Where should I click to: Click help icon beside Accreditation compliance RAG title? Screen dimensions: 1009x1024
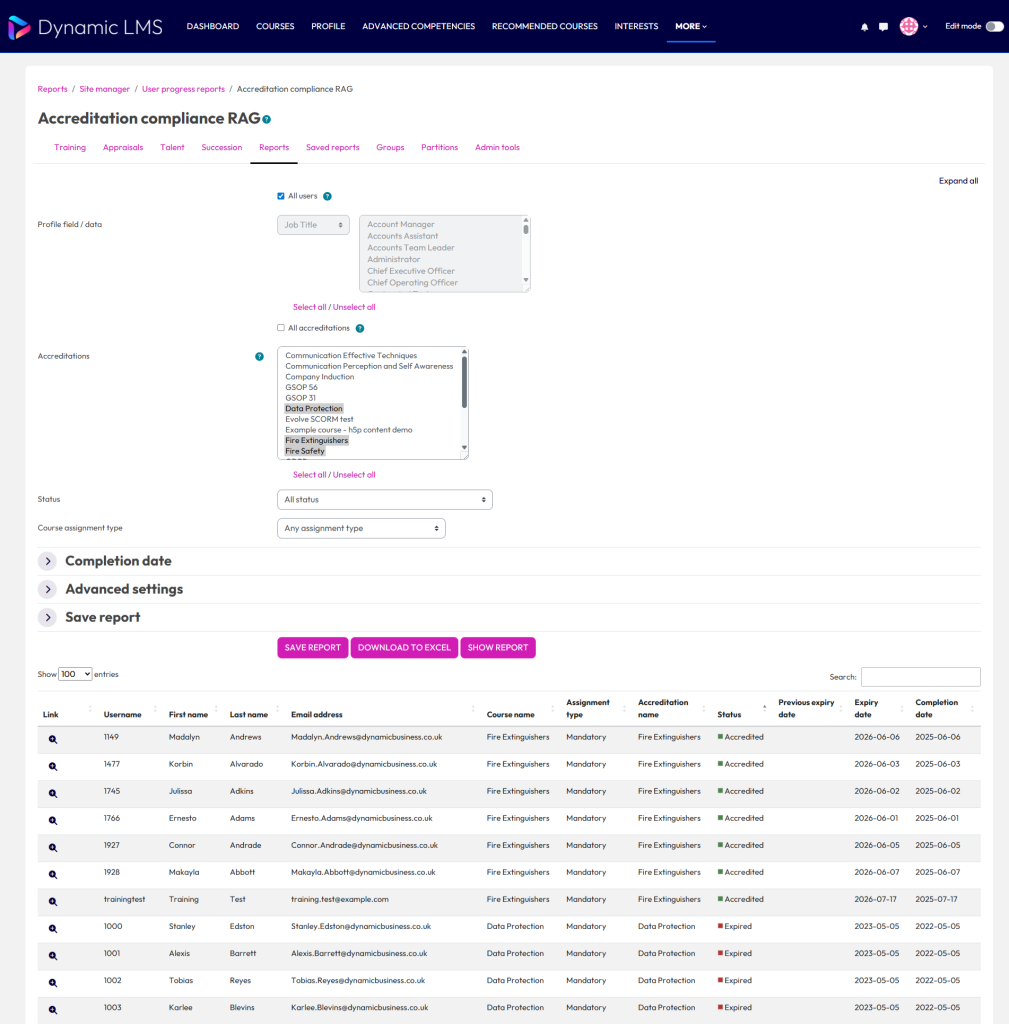[x=266, y=119]
